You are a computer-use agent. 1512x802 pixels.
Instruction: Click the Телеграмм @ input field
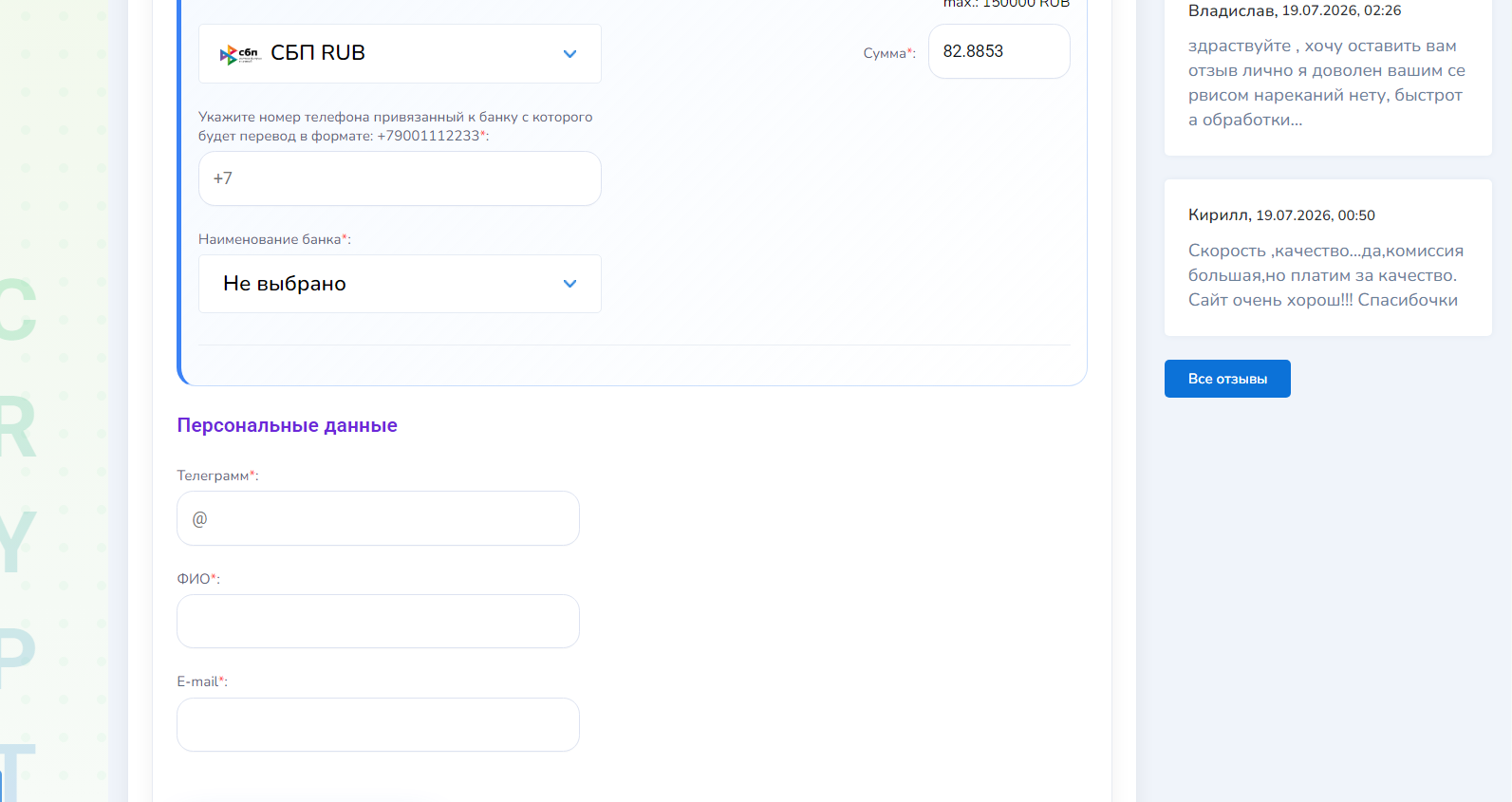[378, 518]
